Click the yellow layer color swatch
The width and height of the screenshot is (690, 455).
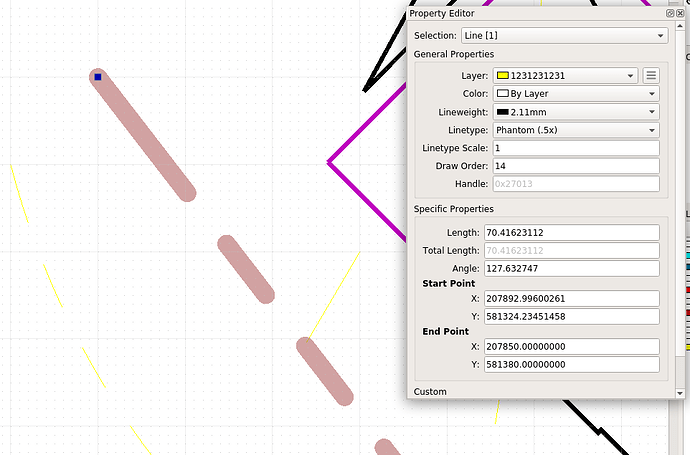503,76
